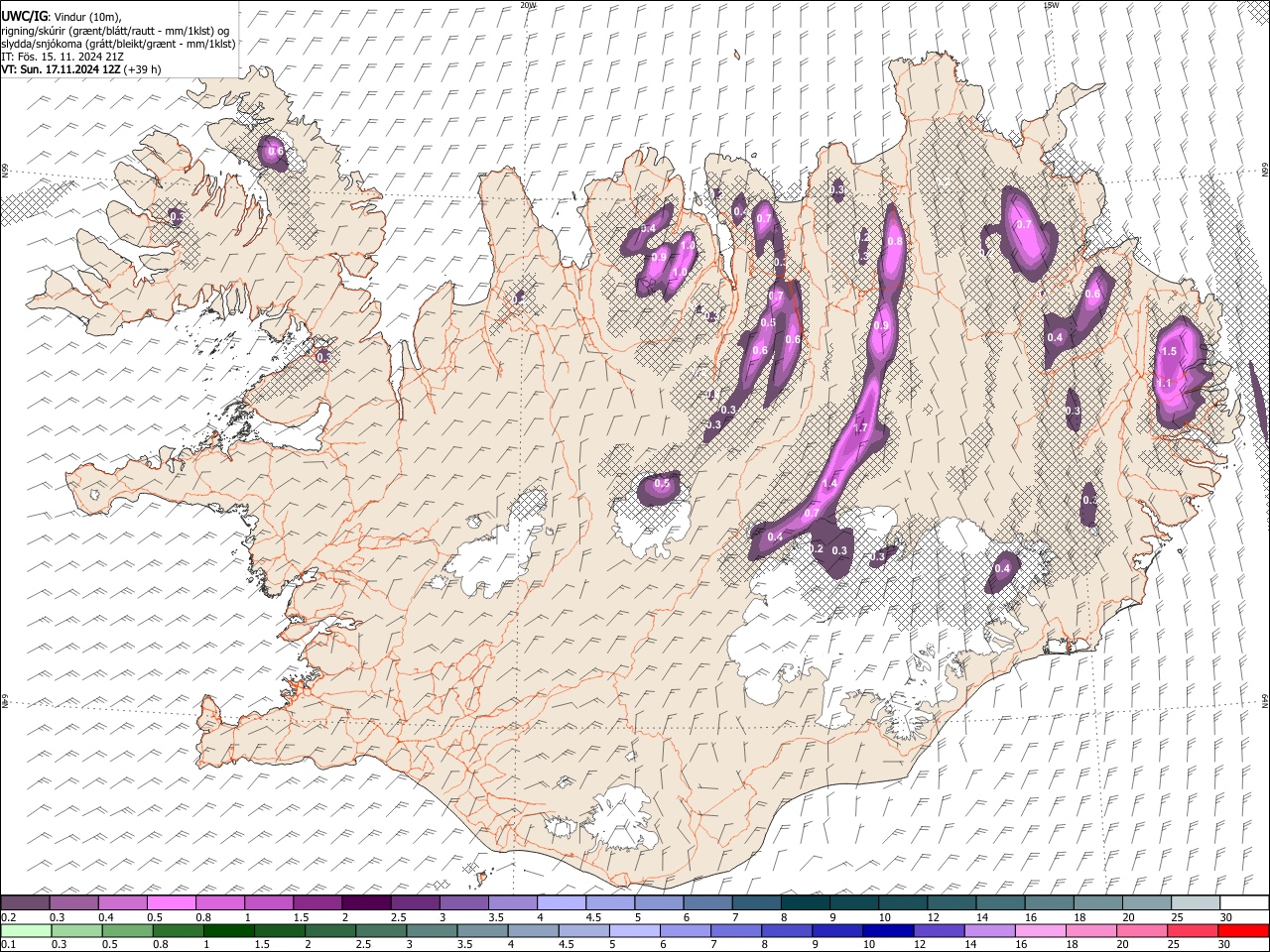Select the white swatch above 30 in the upper scale
This screenshot has width=1270, height=952.
click(x=1243, y=902)
